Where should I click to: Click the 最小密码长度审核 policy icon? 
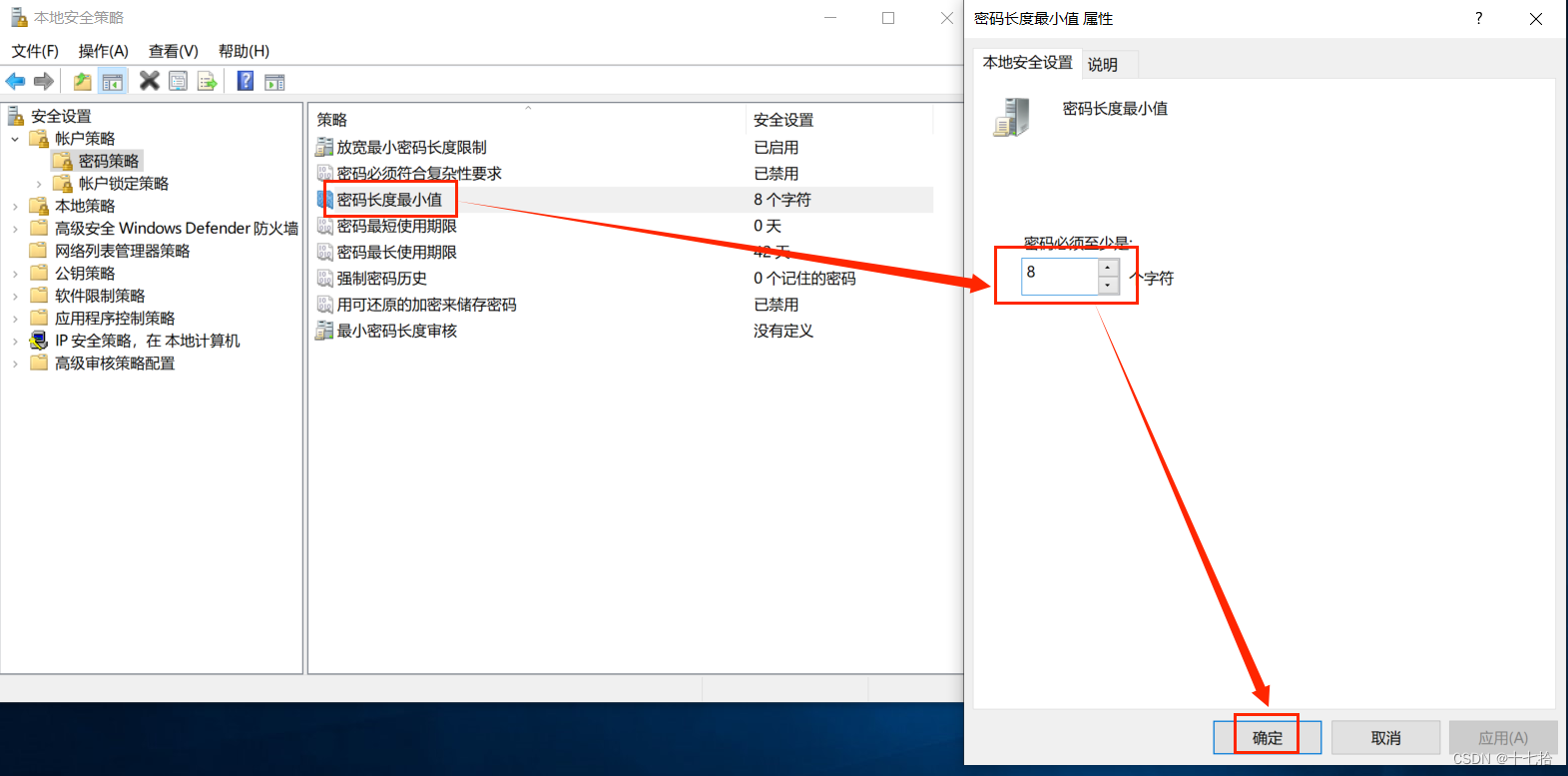(x=324, y=331)
